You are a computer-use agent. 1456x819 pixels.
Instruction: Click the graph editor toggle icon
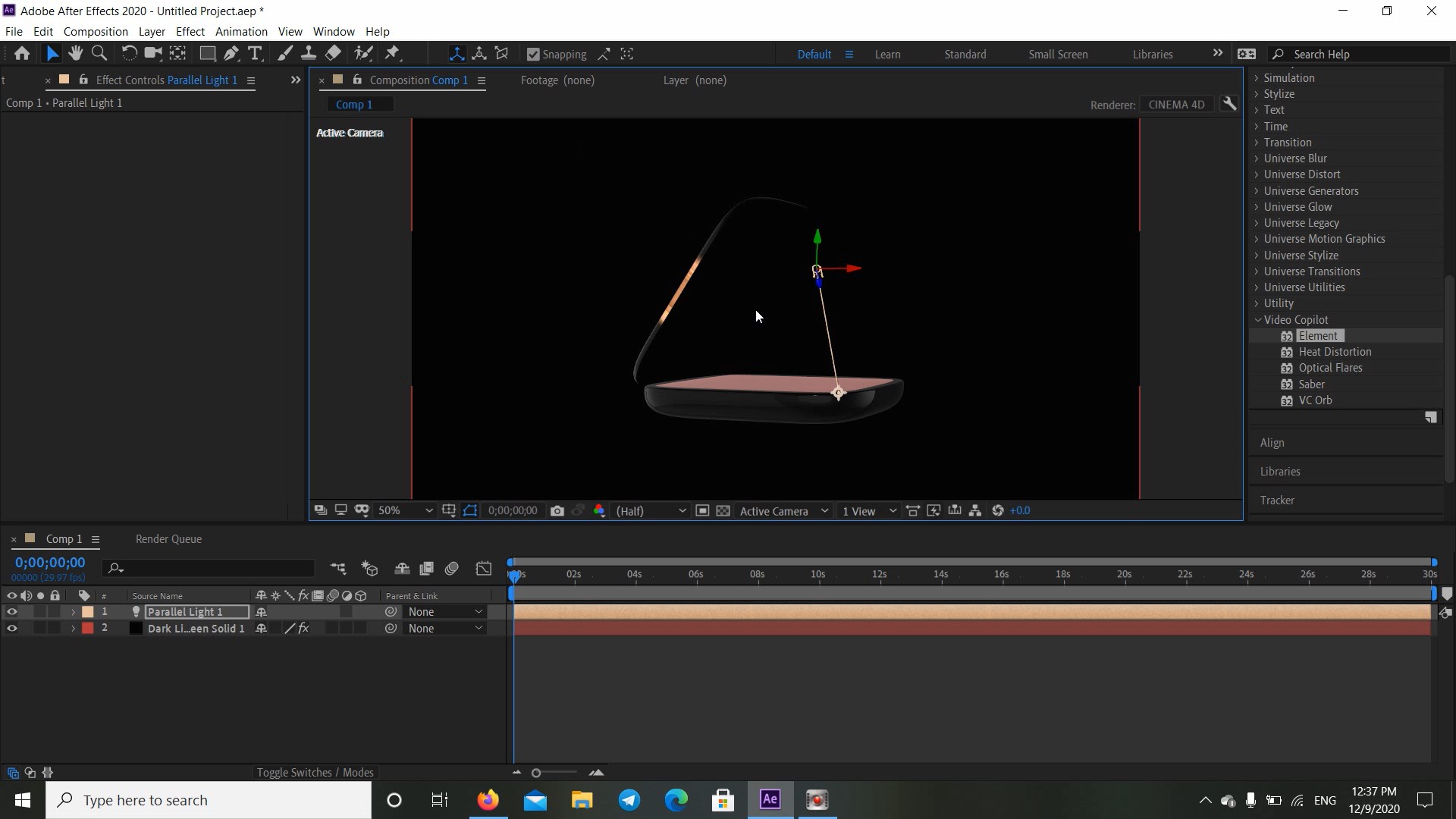[484, 568]
